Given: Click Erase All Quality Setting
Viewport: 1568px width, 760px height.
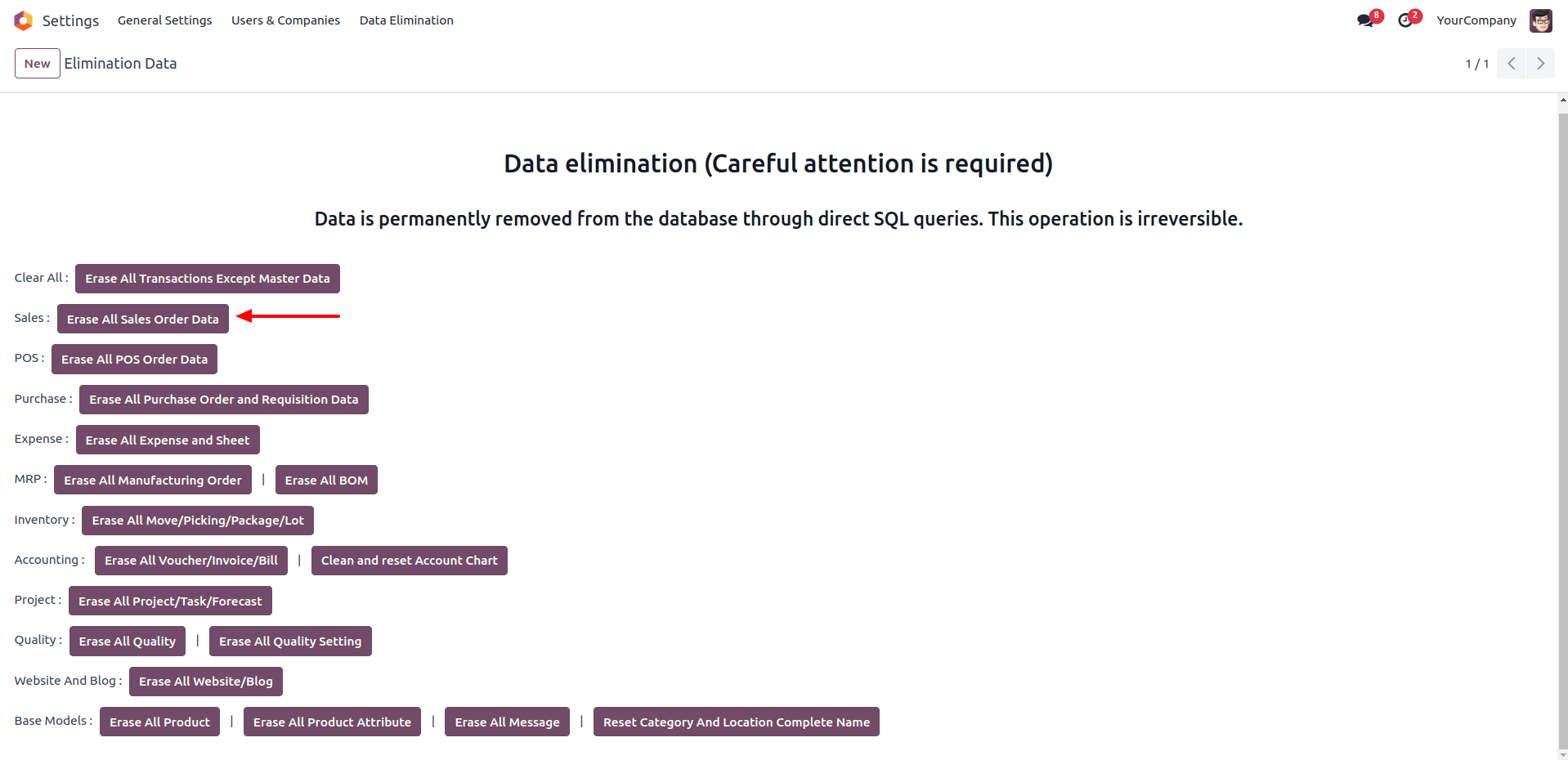Looking at the screenshot, I should (x=290, y=641).
